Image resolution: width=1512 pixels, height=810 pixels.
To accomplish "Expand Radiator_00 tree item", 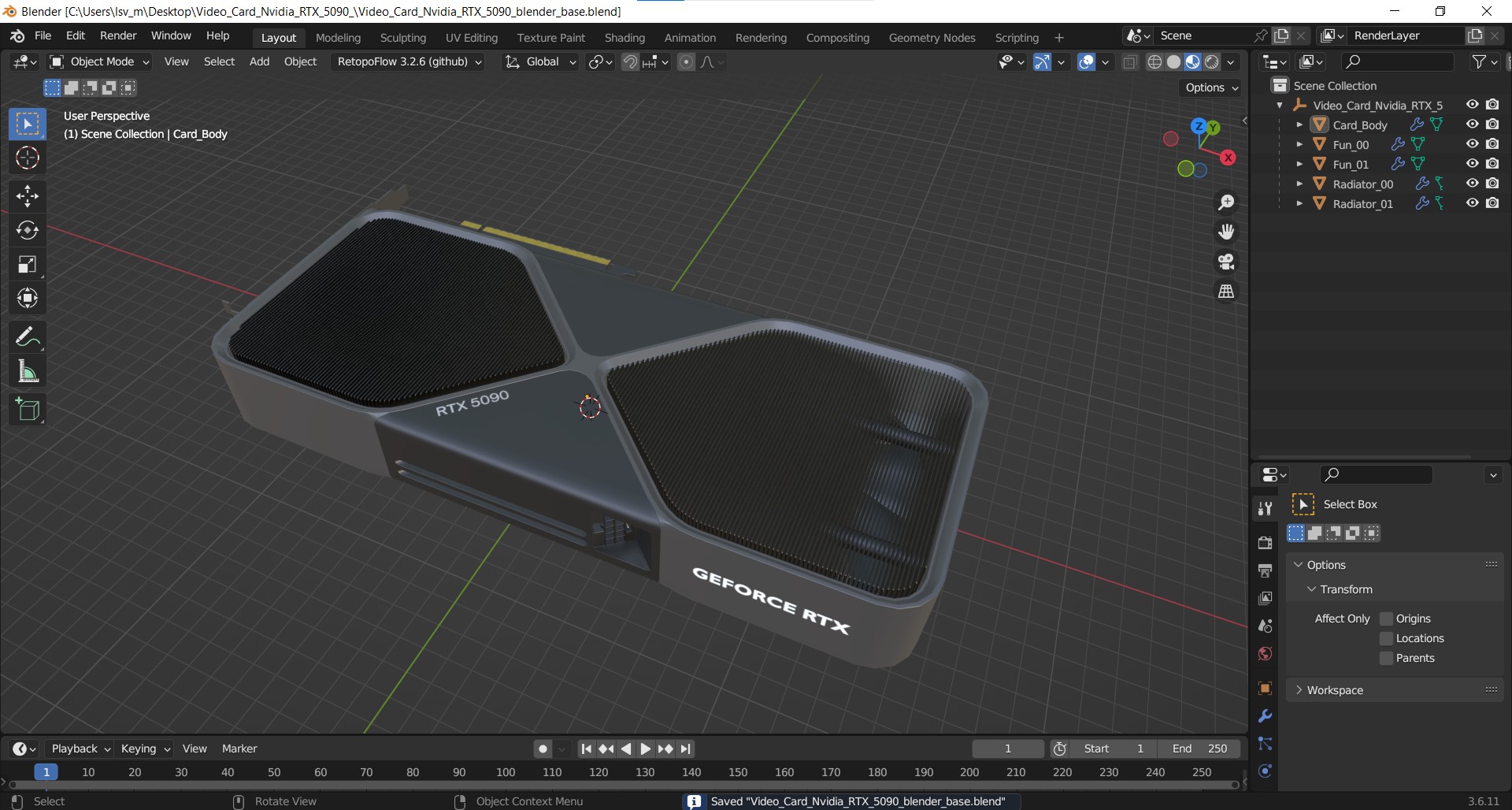I will [1299, 184].
